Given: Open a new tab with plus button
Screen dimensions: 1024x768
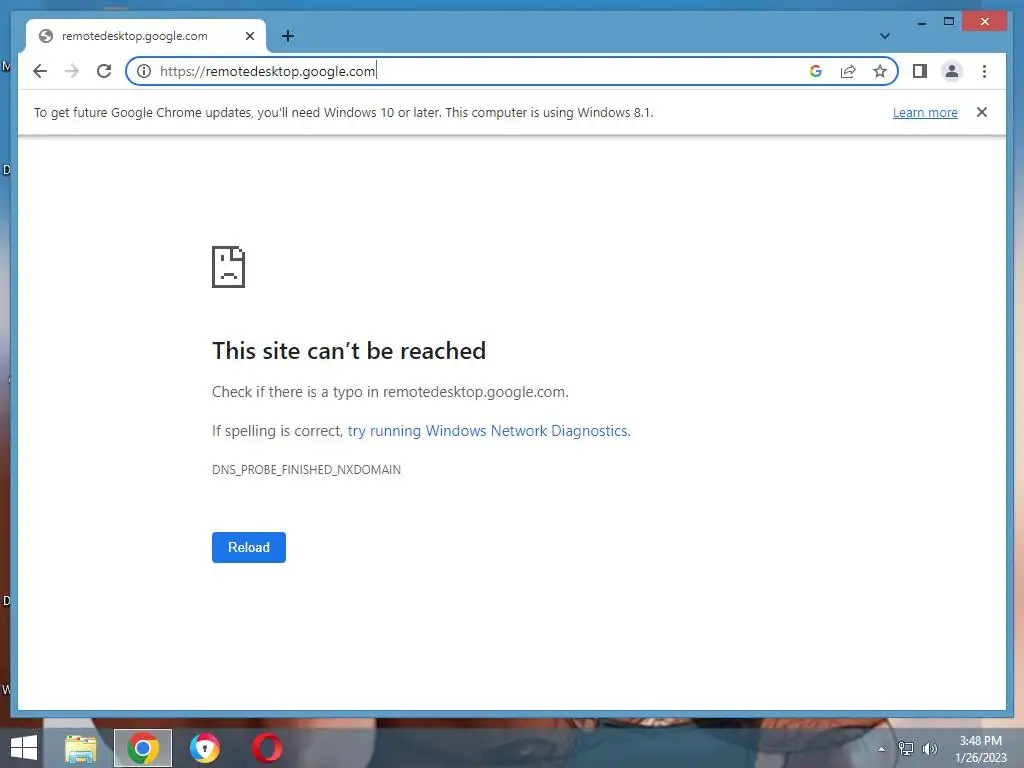Looking at the screenshot, I should [x=288, y=36].
